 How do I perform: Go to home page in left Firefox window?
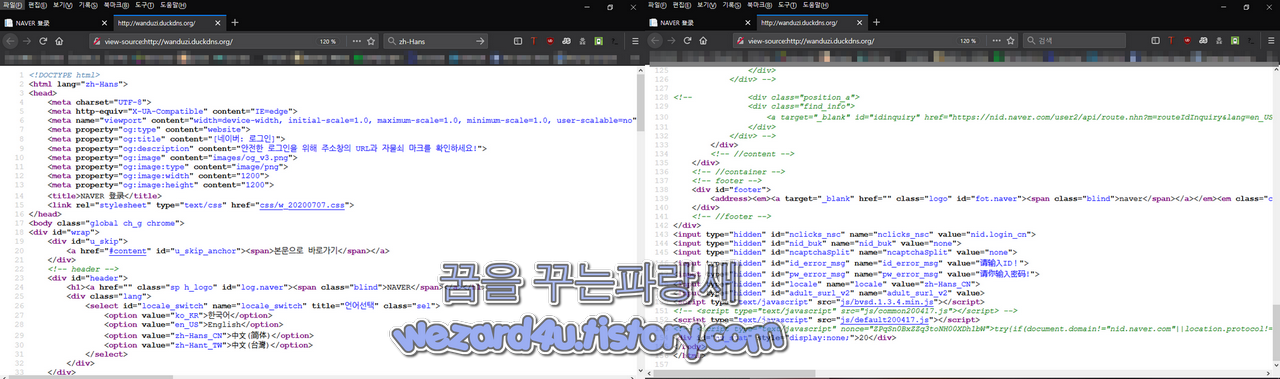pyautogui.click(x=60, y=41)
